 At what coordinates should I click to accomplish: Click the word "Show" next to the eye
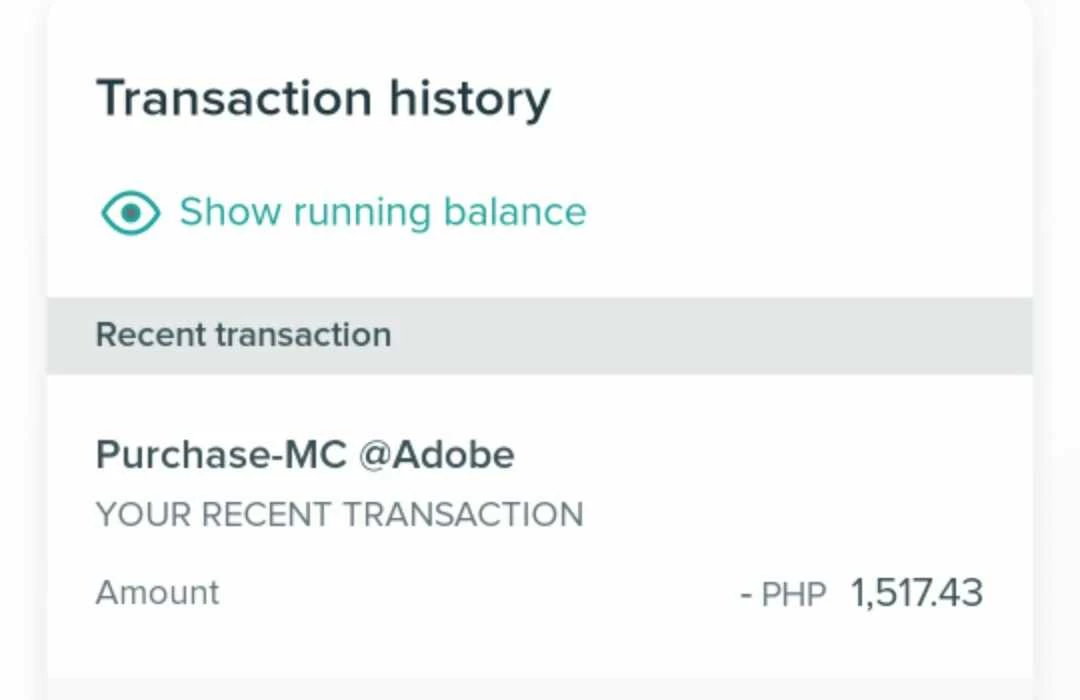pos(229,212)
